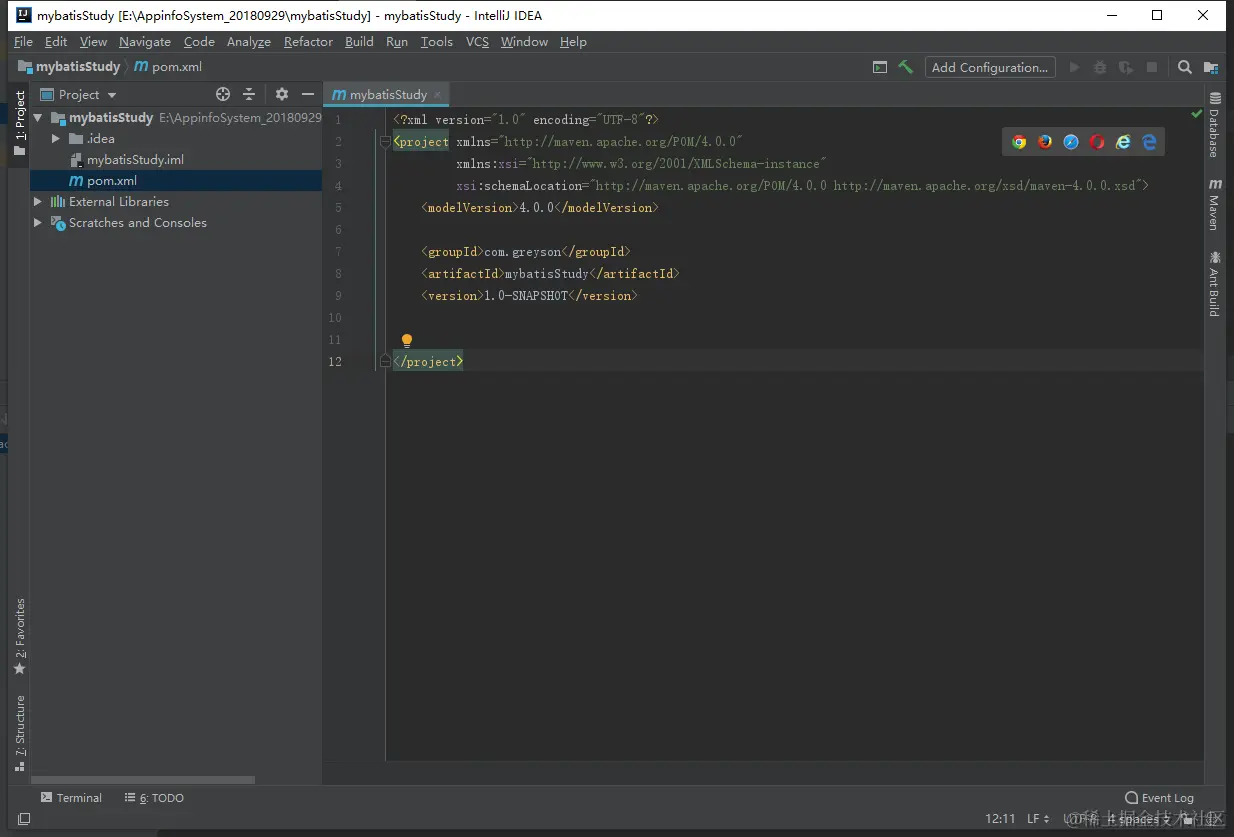This screenshot has height=837, width=1234.
Task: Toggle the Maven side tool window
Action: click(1215, 205)
